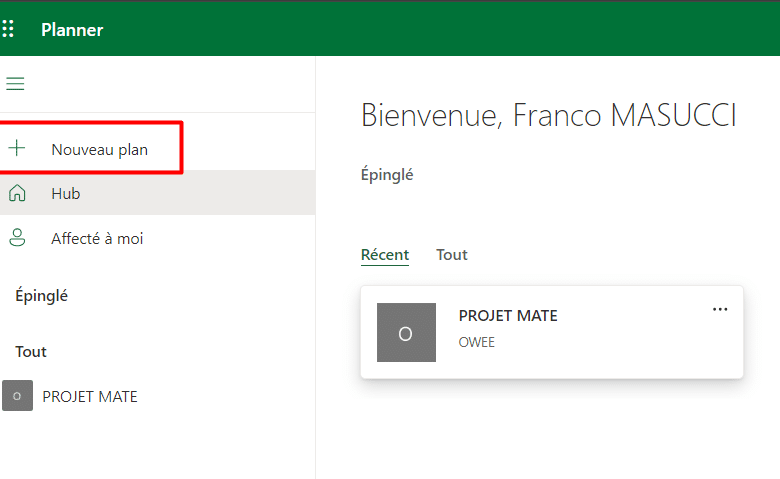Collapse the sidebar using the hamburger icon
Screen dimensions: 780x479
(15, 84)
